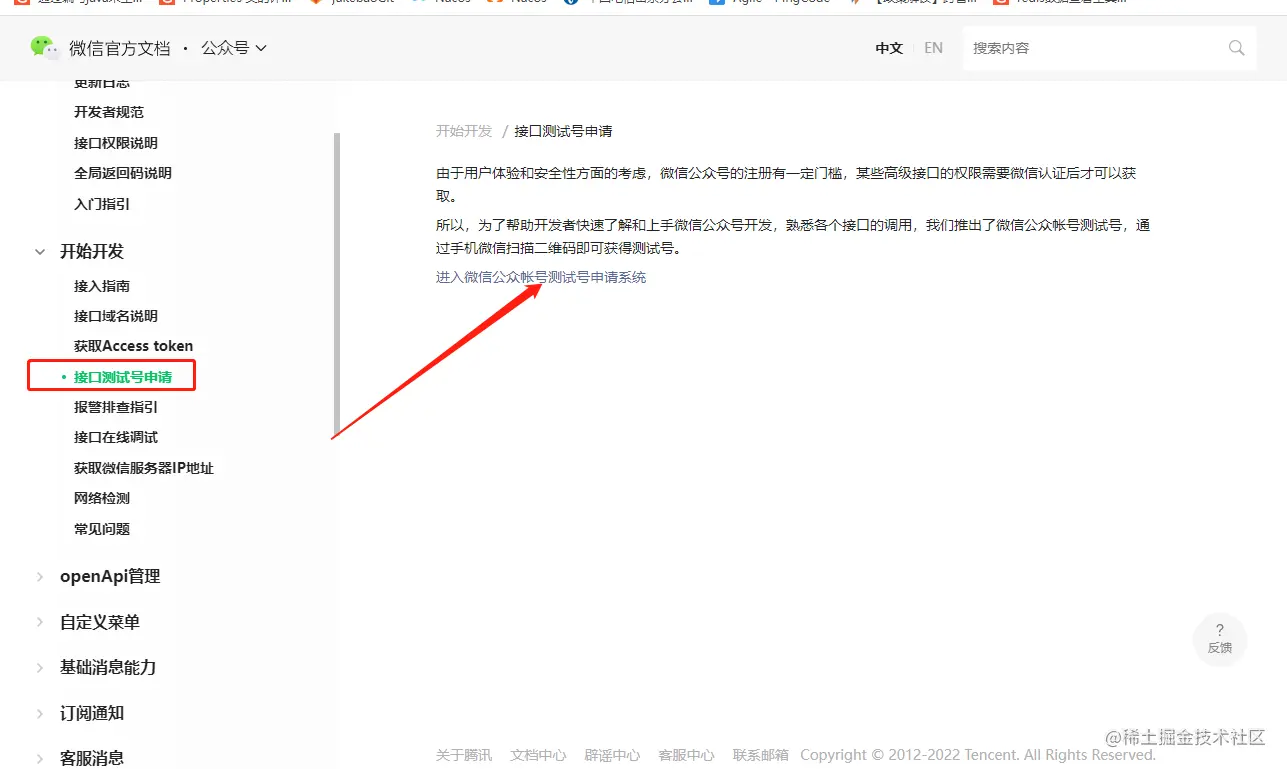Open the 关于腾讯 footer link
The width and height of the screenshot is (1287, 769).
click(x=464, y=755)
